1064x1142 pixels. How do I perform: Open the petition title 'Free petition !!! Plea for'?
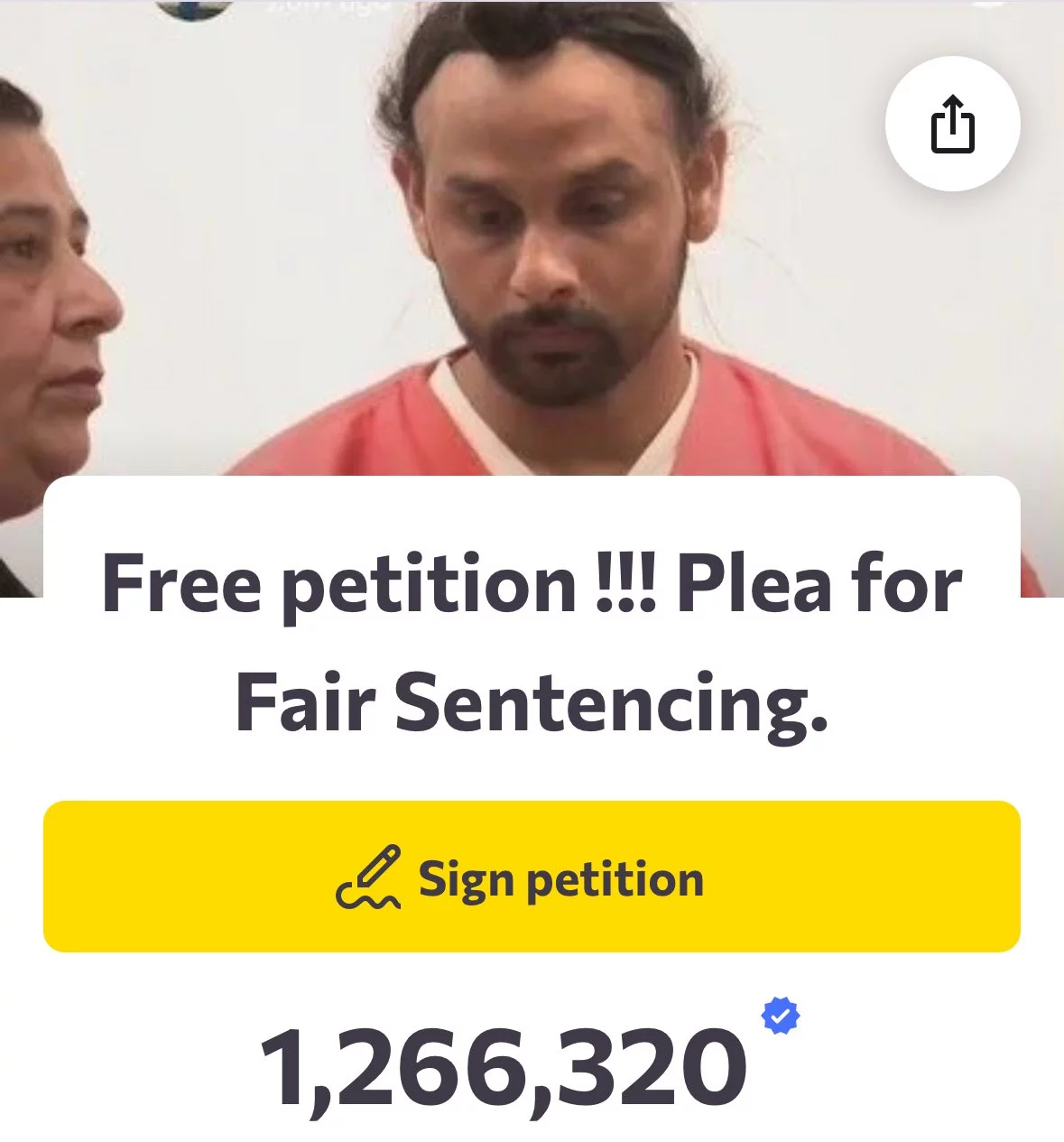click(x=532, y=583)
